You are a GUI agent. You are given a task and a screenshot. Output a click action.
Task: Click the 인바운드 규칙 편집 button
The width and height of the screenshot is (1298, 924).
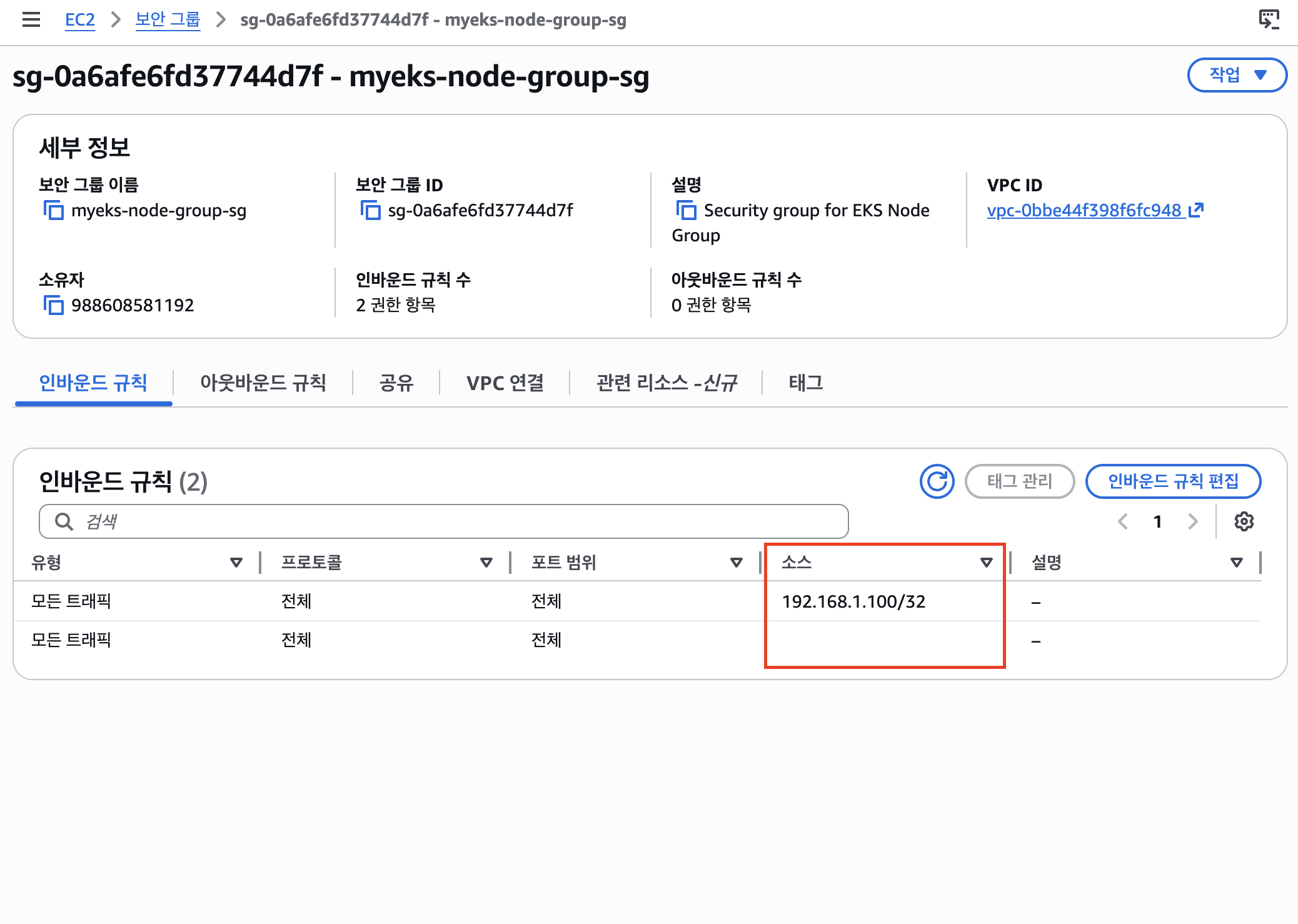point(1173,481)
